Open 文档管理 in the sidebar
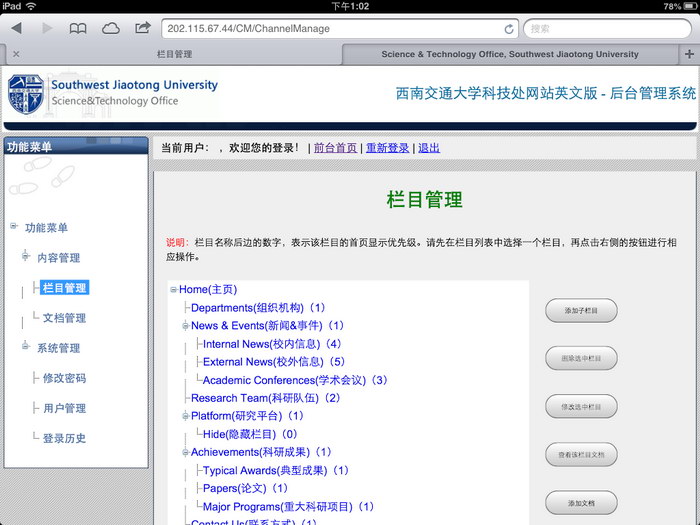Viewport: 700px width, 525px height. click(64, 318)
